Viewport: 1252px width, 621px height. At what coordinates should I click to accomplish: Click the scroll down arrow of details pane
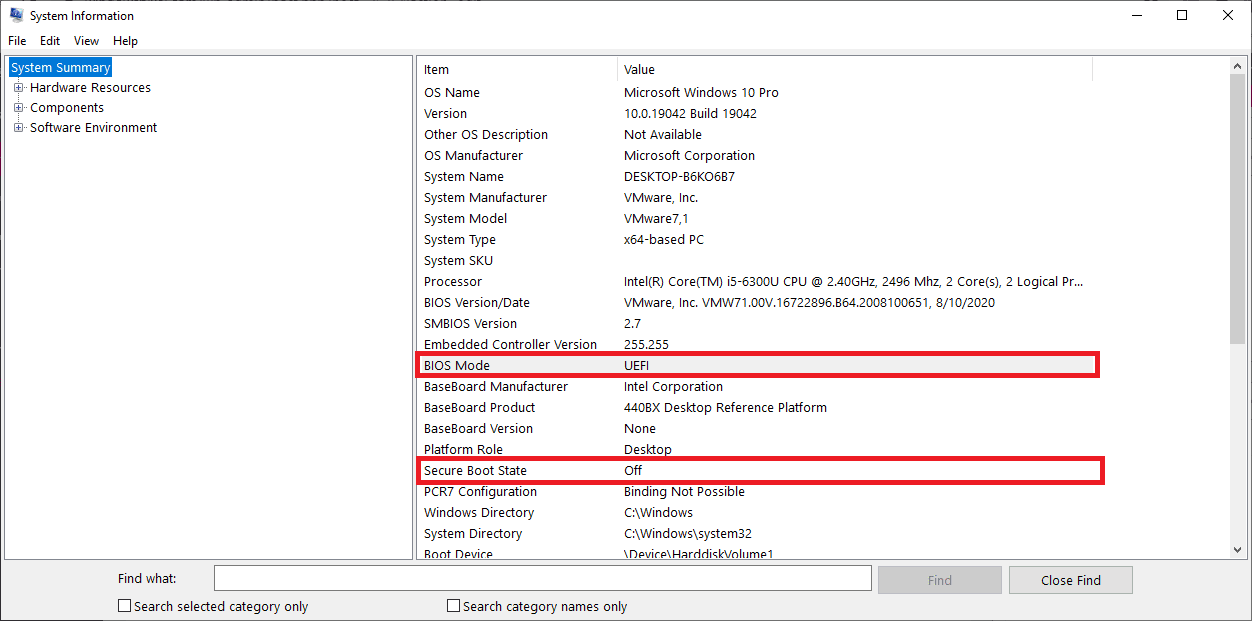[x=1238, y=550]
